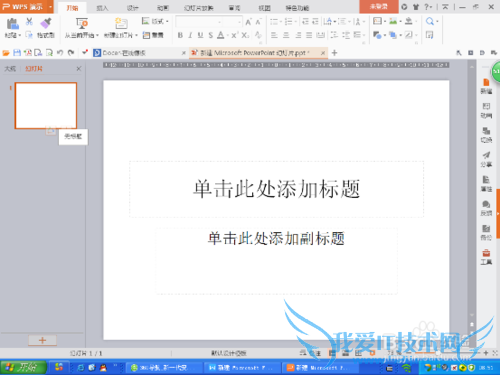The width and height of the screenshot is (500, 375).
Task: Select slide 1 thumbnail
Action: (46, 106)
